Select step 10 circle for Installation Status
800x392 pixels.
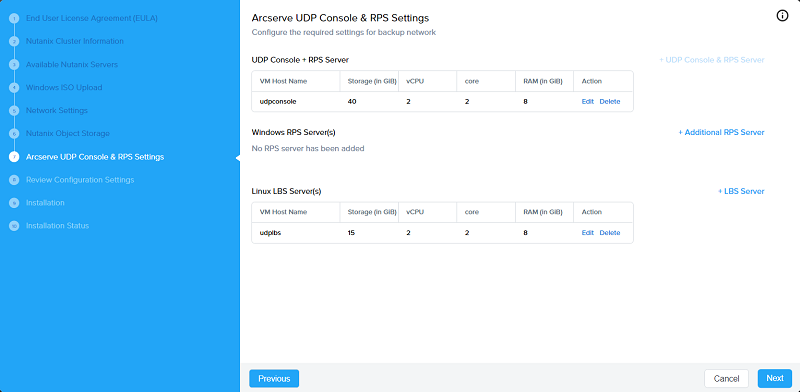14,226
